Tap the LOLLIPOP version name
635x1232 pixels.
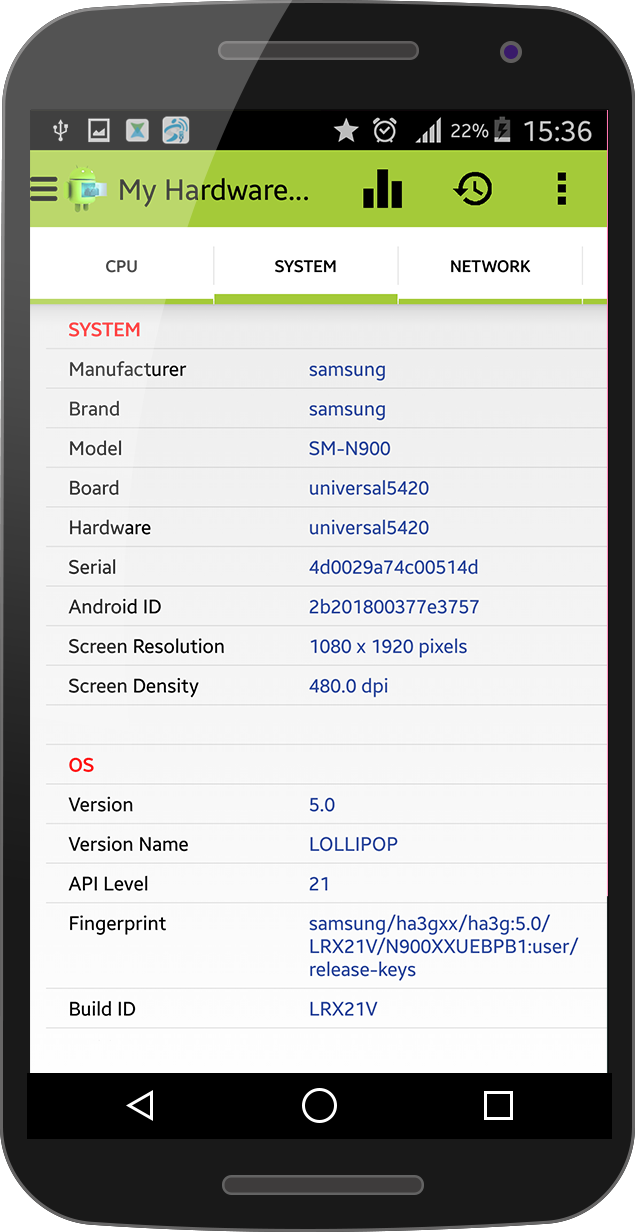click(x=353, y=844)
